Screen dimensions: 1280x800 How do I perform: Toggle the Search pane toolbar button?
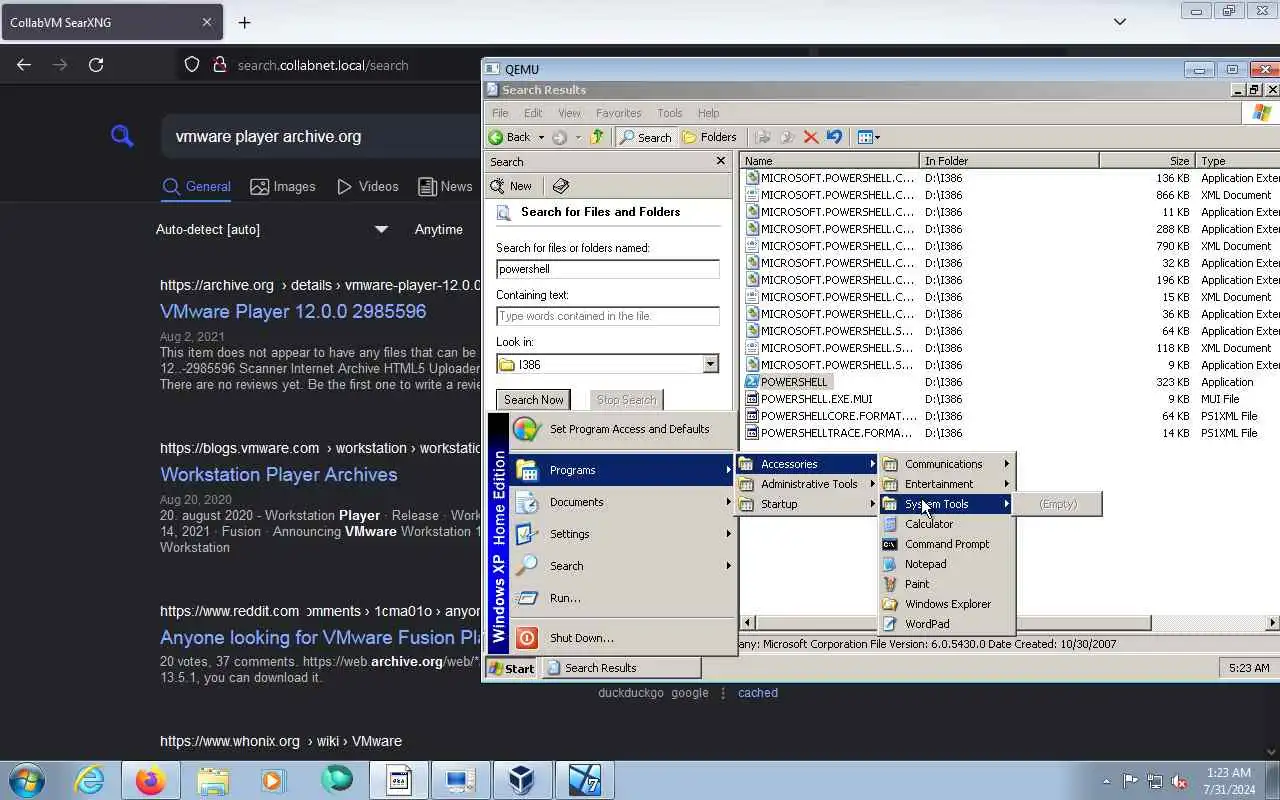pyautogui.click(x=645, y=137)
